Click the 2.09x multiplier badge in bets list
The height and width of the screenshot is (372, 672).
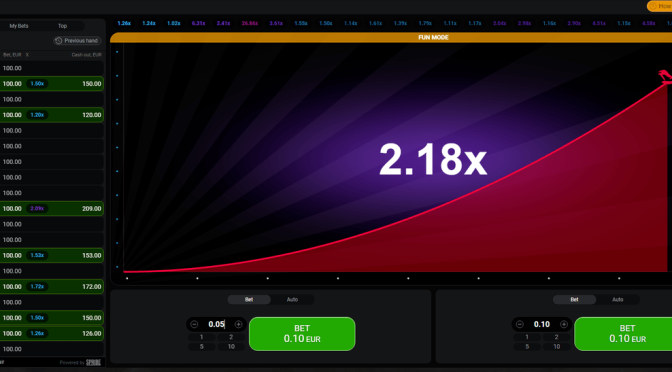(37, 209)
